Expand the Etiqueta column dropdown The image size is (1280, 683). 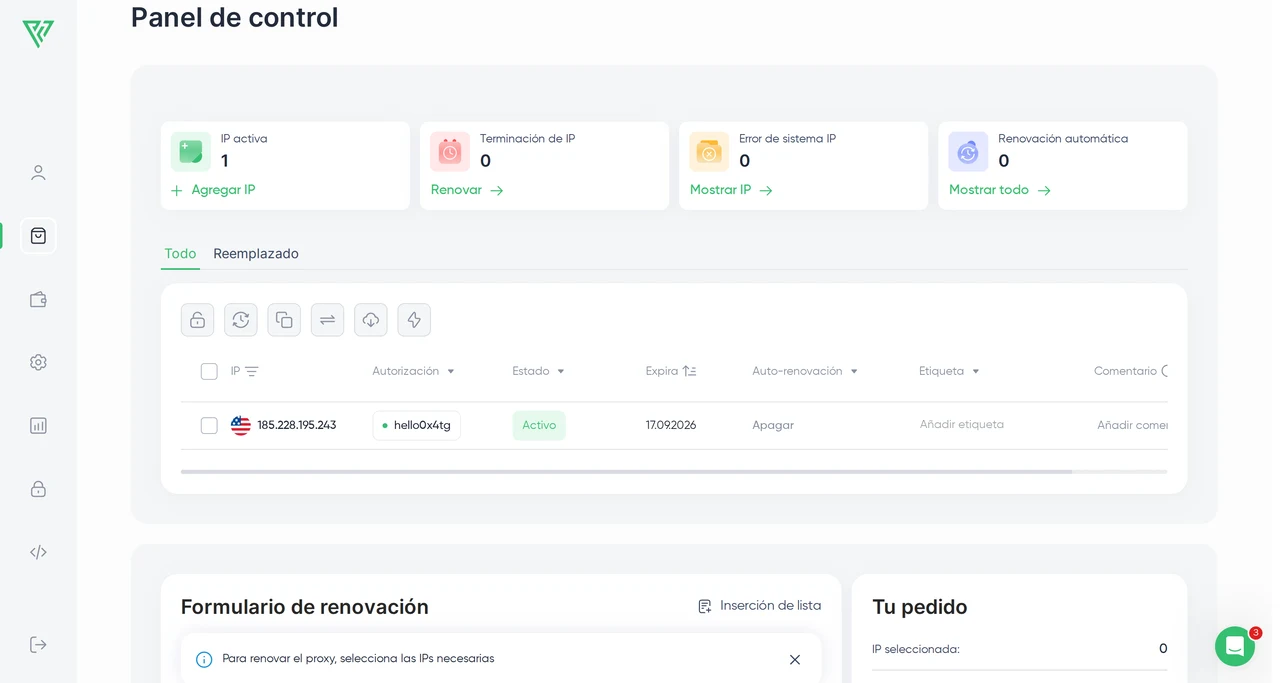976,371
